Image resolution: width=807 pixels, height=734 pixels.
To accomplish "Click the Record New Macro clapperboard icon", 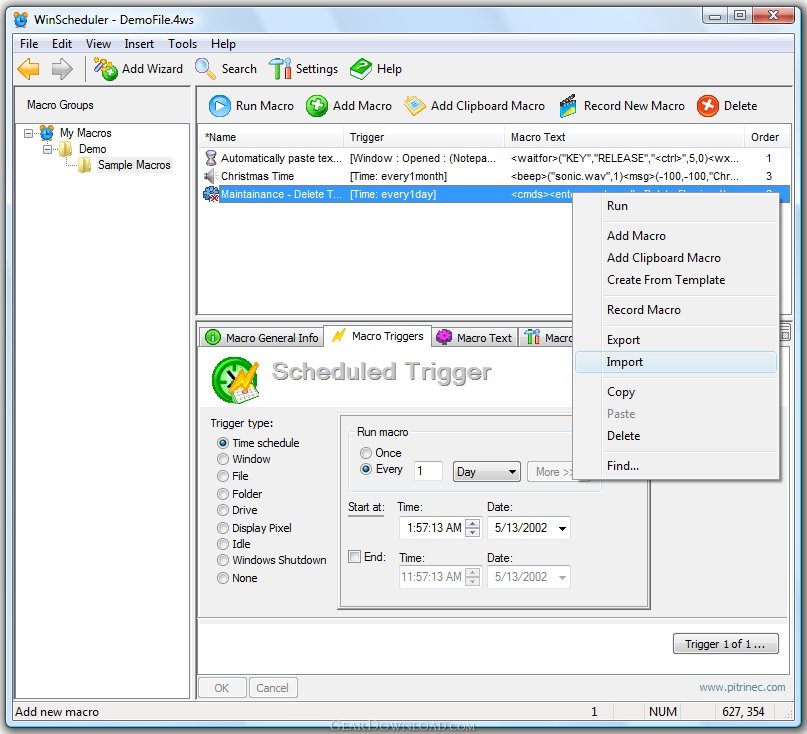I will tap(567, 106).
